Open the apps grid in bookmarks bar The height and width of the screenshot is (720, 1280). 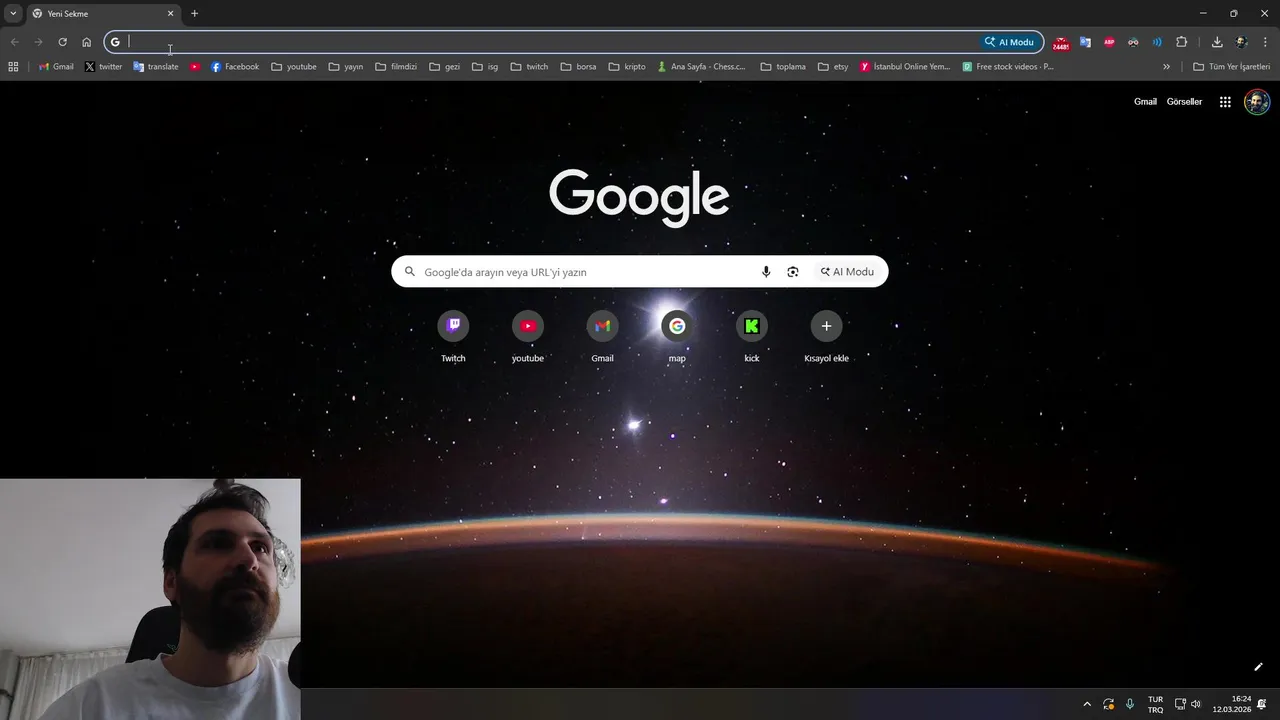[x=13, y=67]
